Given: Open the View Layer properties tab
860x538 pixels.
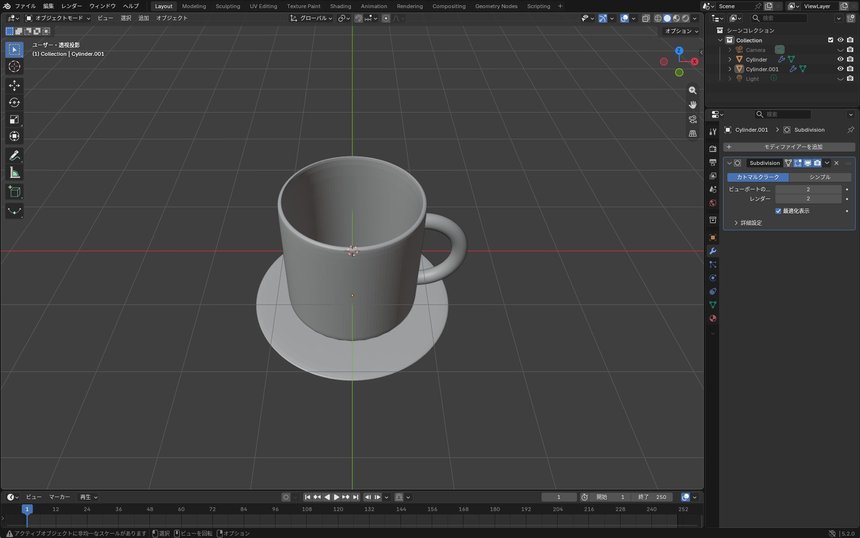Looking at the screenshot, I should (x=712, y=176).
